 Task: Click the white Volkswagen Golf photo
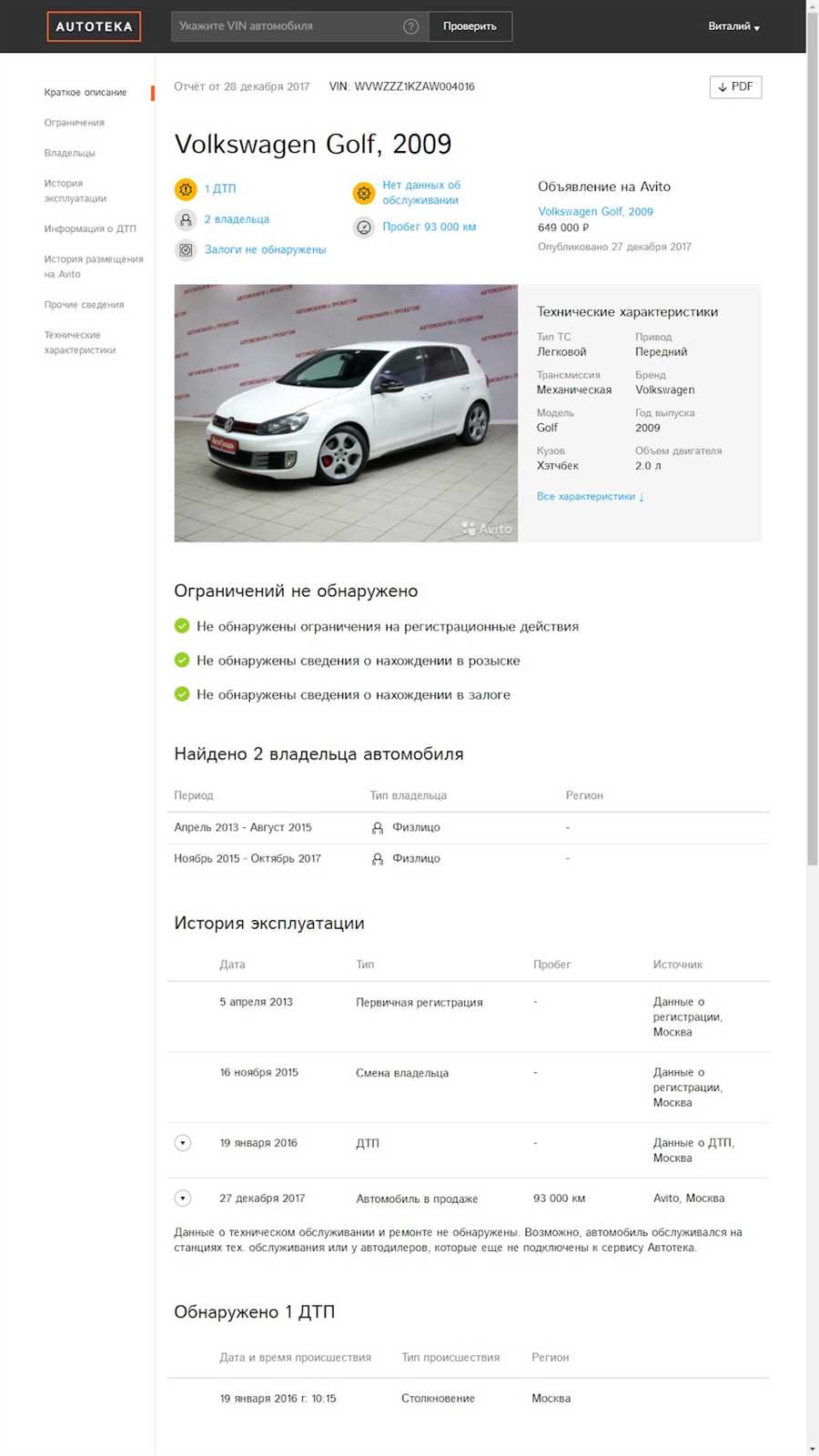pos(346,413)
